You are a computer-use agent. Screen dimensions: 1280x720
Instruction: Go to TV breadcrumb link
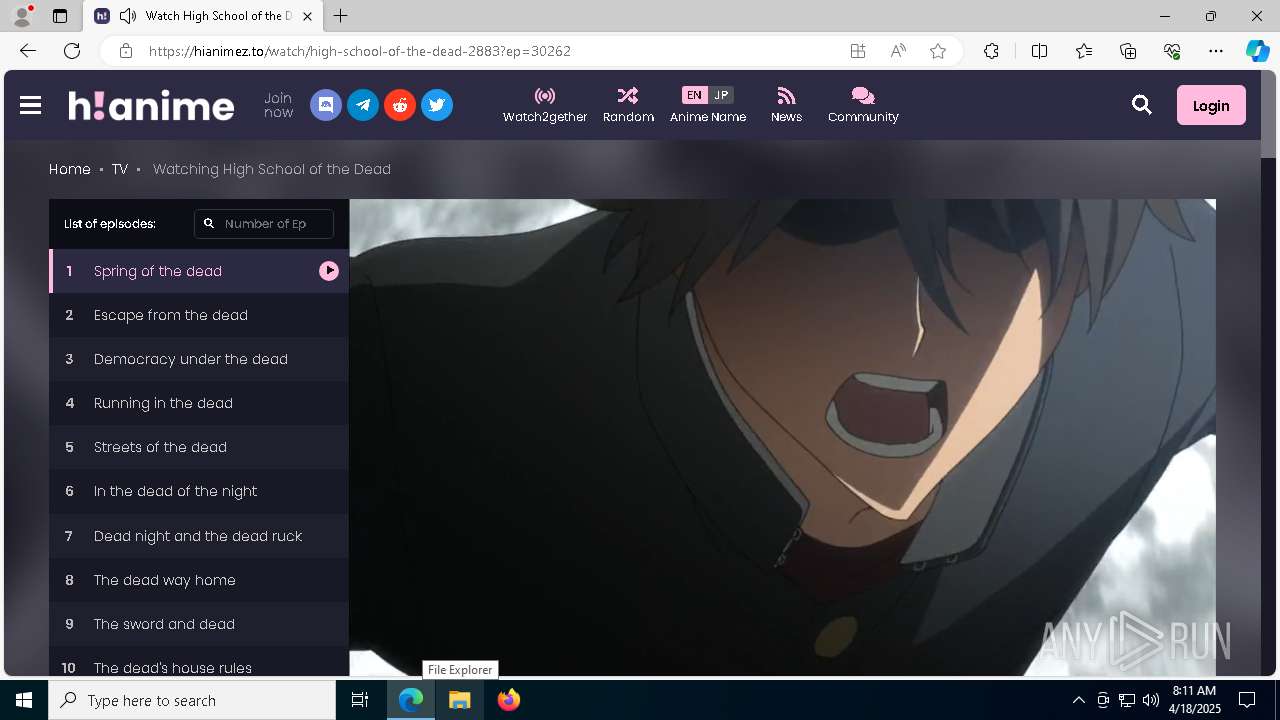point(120,169)
